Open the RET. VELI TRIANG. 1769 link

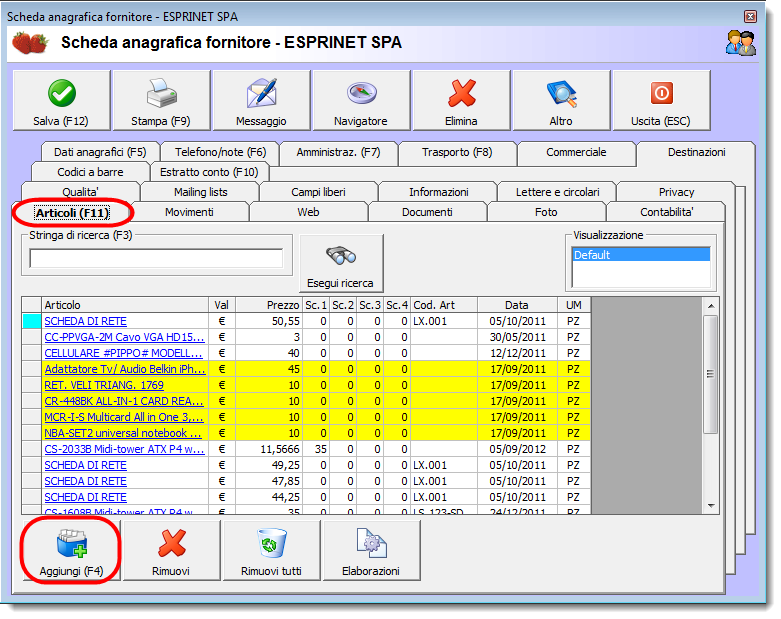click(104, 385)
